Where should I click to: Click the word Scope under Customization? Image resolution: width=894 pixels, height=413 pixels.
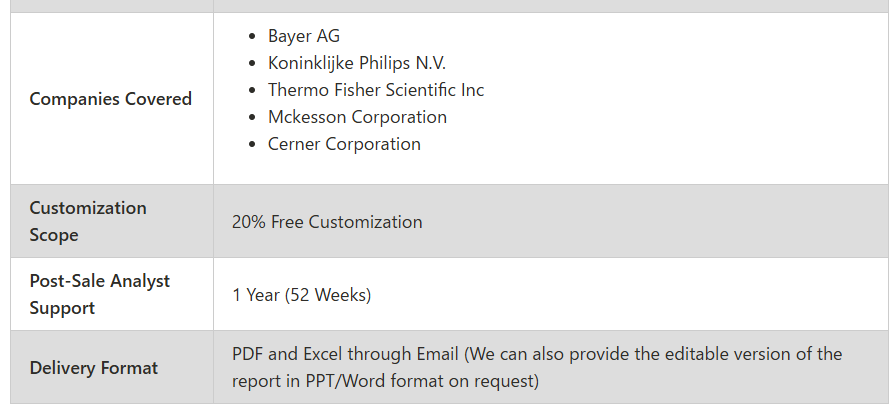[54, 236]
